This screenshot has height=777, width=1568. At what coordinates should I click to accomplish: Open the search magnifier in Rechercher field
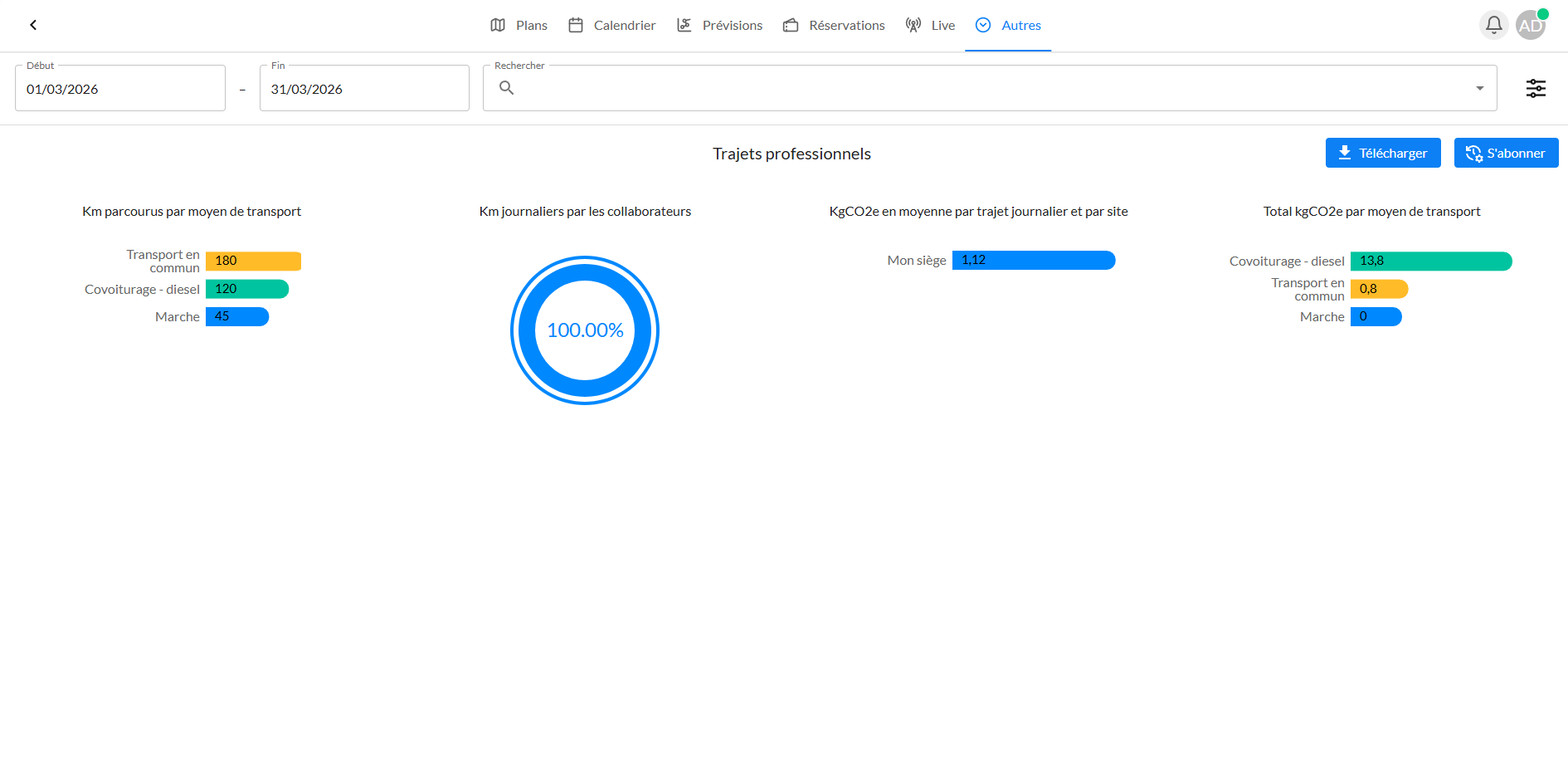pos(506,88)
